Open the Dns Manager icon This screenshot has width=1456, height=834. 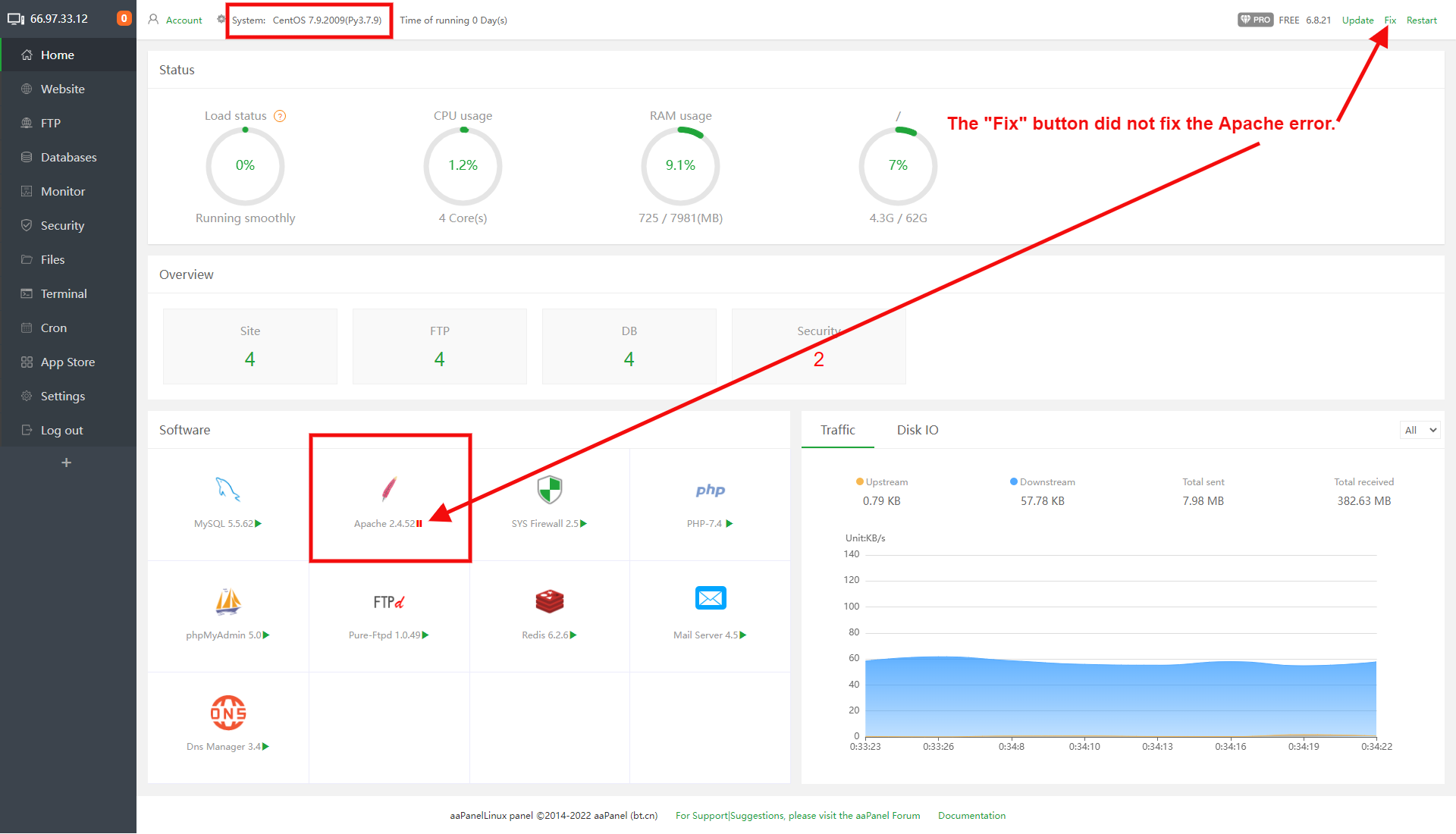227,713
